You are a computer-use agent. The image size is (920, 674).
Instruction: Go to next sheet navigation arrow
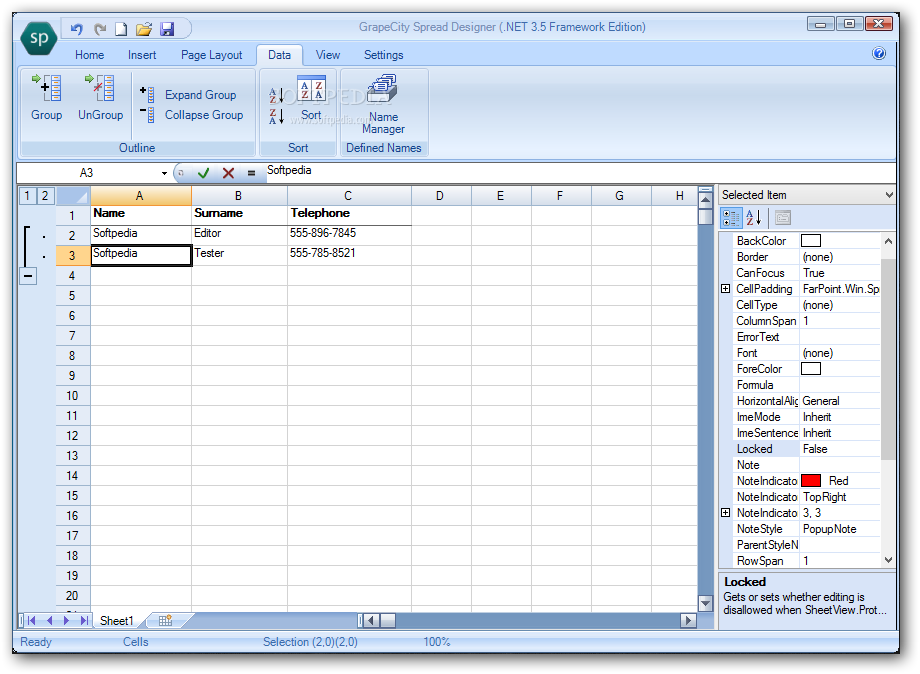pos(66,620)
